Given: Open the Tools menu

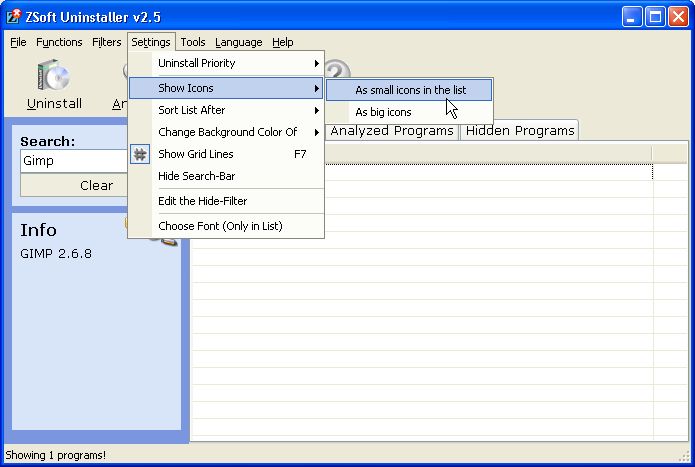Looking at the screenshot, I should tap(193, 42).
